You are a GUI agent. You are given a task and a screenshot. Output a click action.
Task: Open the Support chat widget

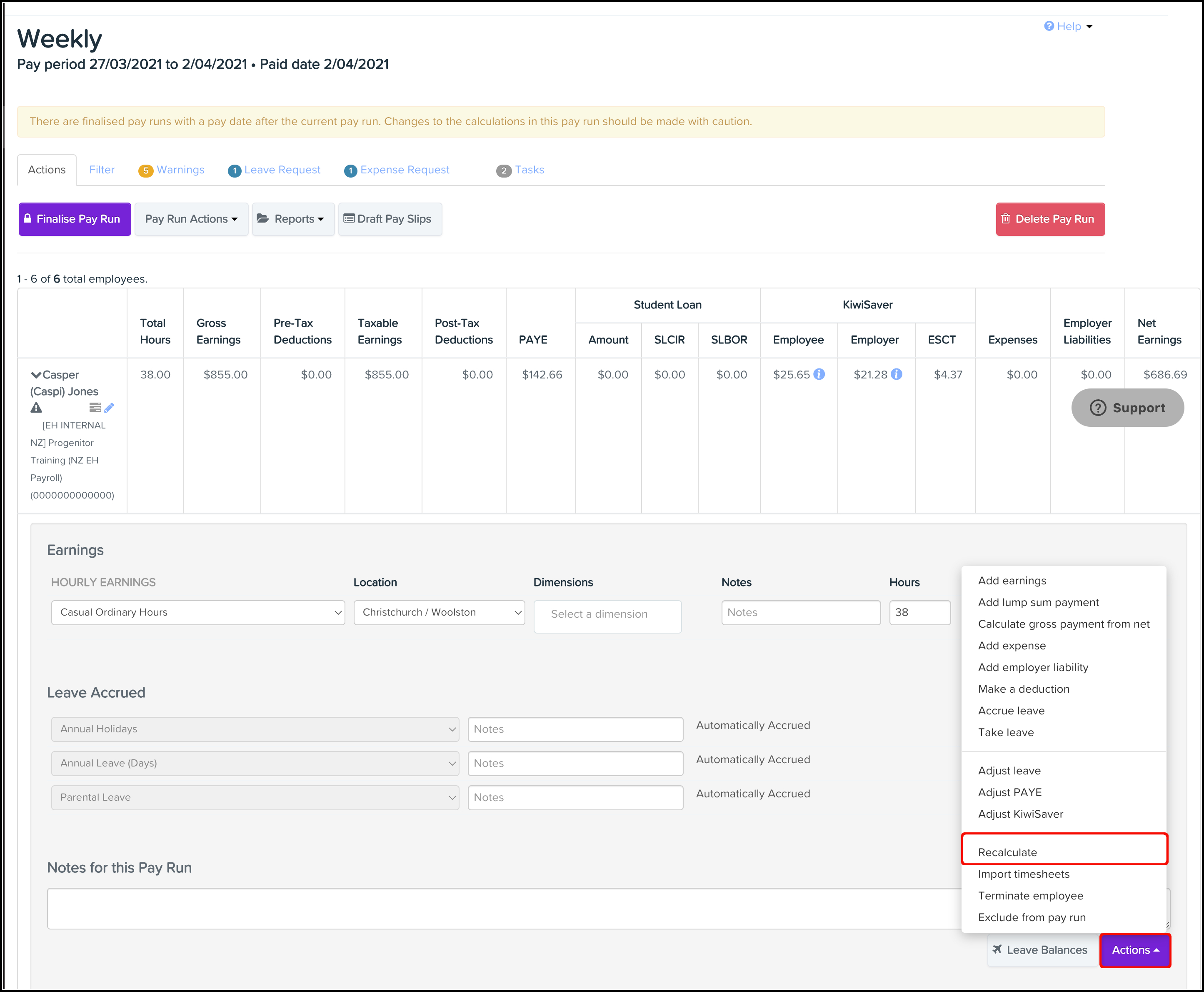(x=1127, y=408)
